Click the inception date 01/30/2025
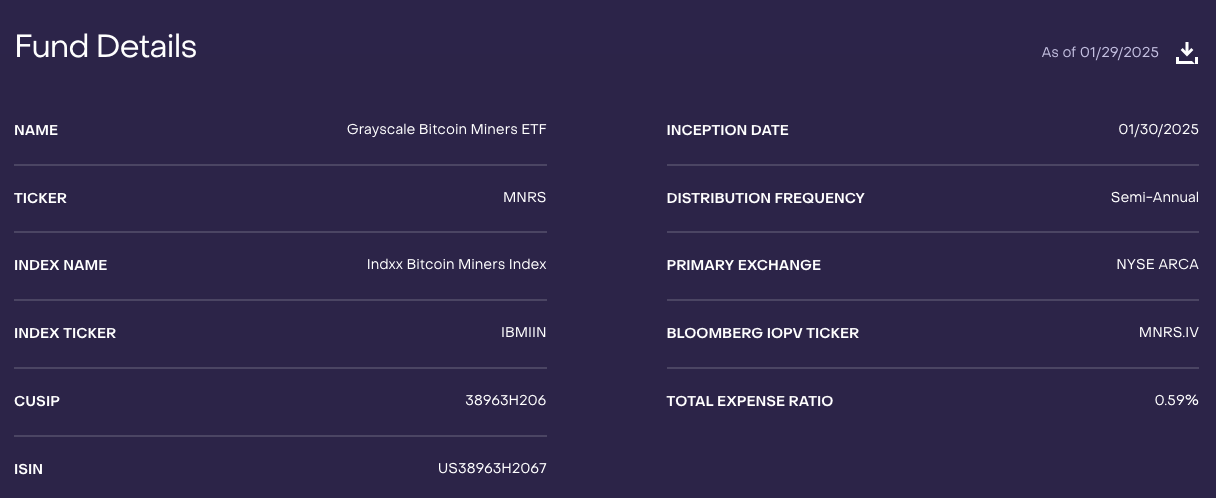The image size is (1216, 498). (x=1158, y=129)
